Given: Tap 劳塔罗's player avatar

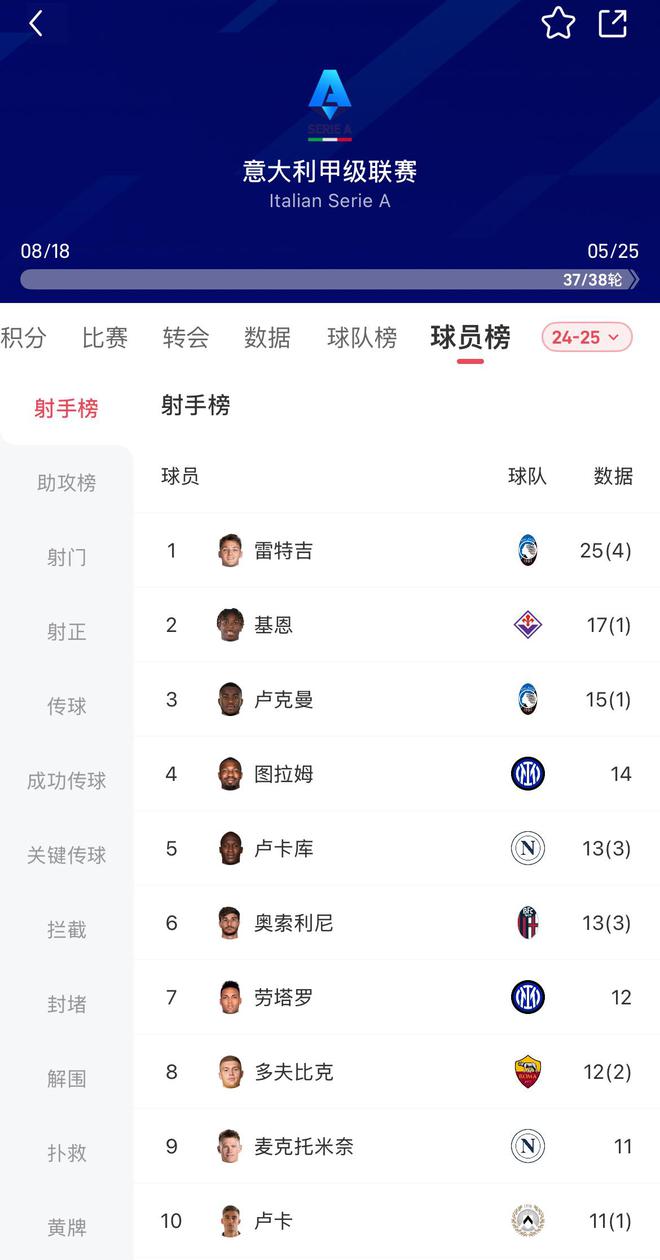Looking at the screenshot, I should click(x=230, y=997).
